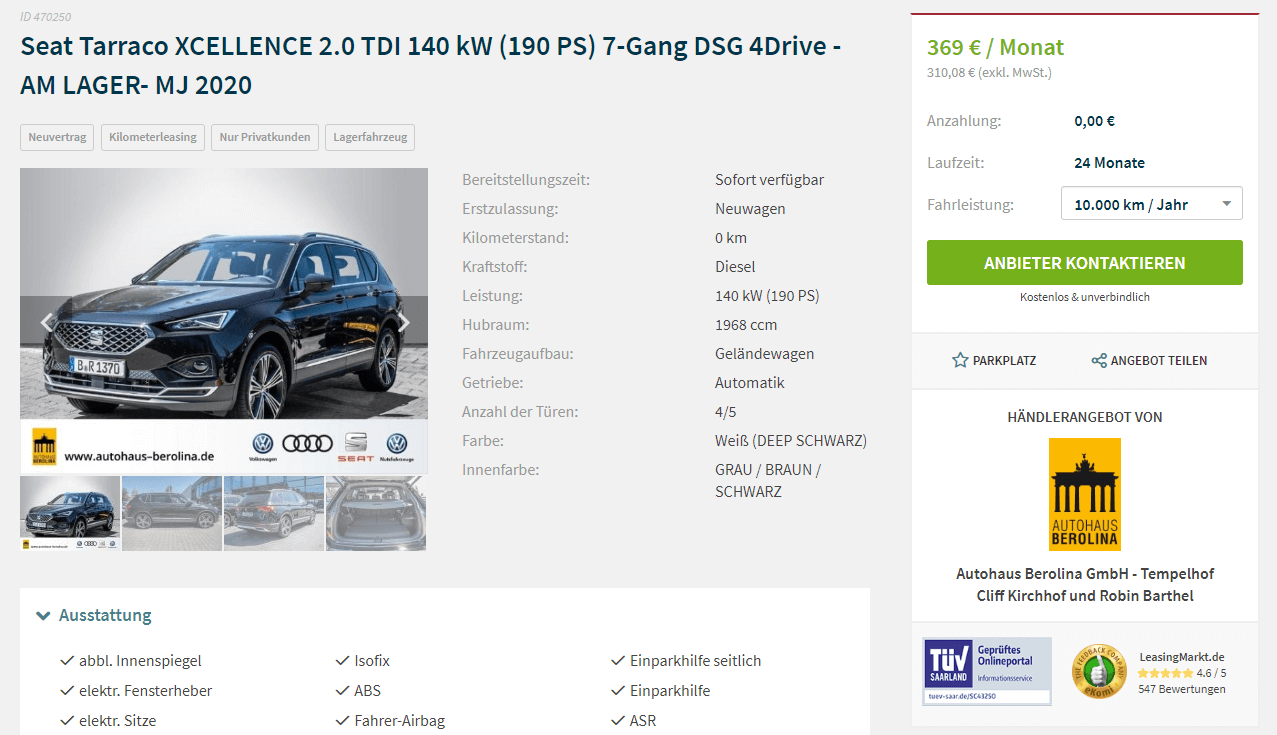Click the 0,00 € Anzahlung value
Image resolution: width=1277 pixels, height=735 pixels.
[1094, 121]
